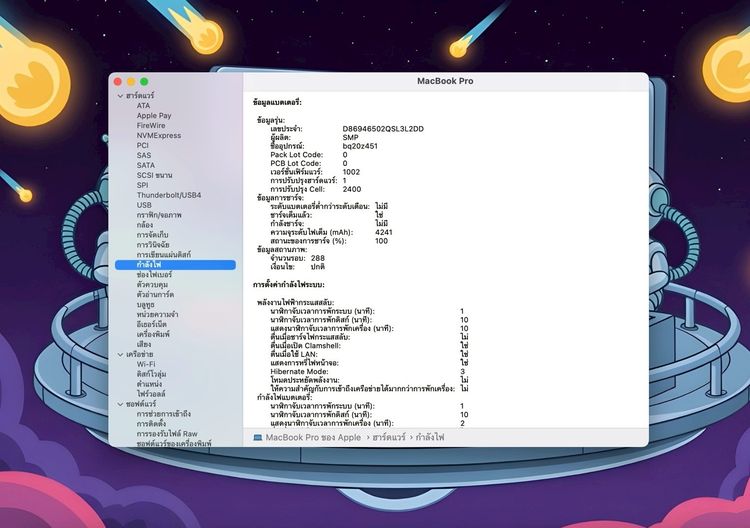Click the yellow minimize window button
This screenshot has width=750, height=528.
point(131,82)
